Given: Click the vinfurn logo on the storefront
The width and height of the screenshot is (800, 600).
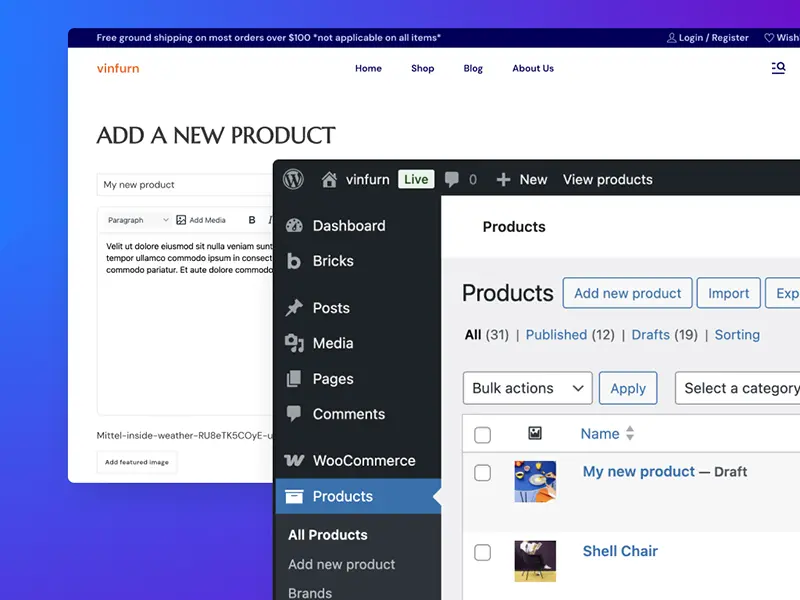Looking at the screenshot, I should point(118,68).
